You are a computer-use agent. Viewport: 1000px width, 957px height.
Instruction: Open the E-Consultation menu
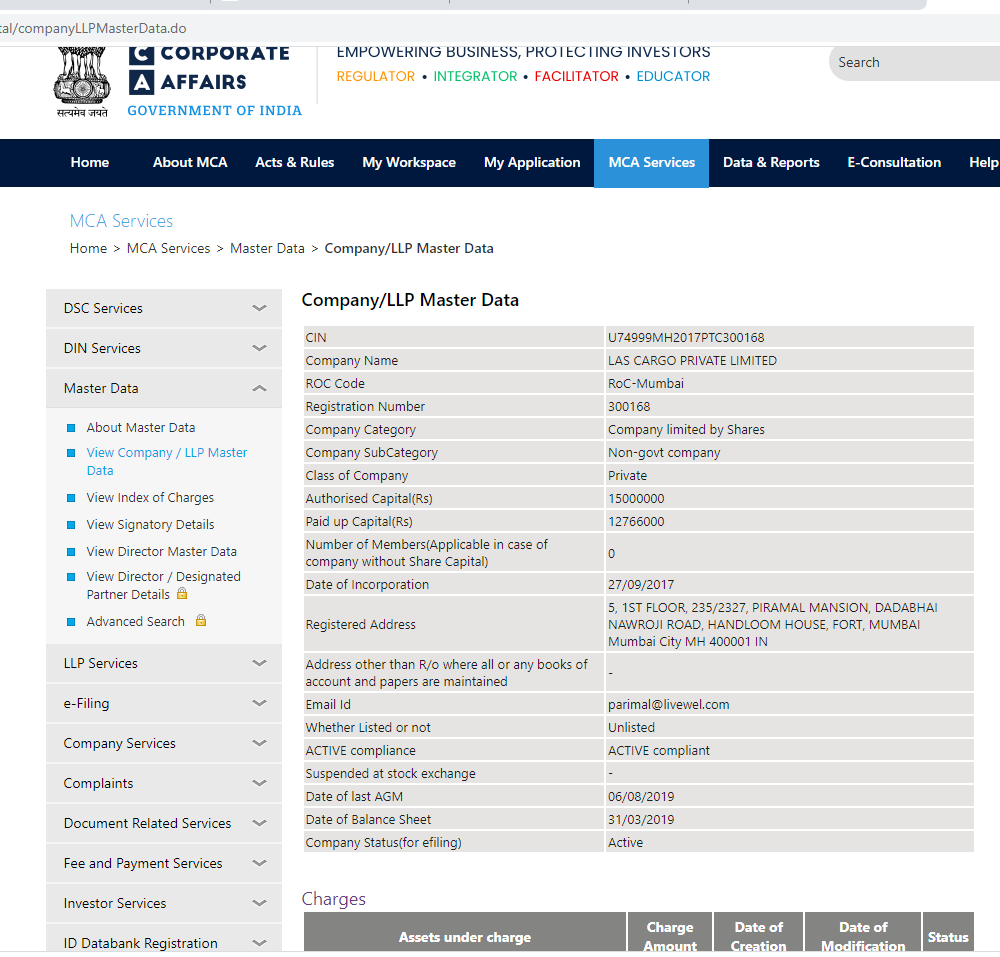click(894, 163)
